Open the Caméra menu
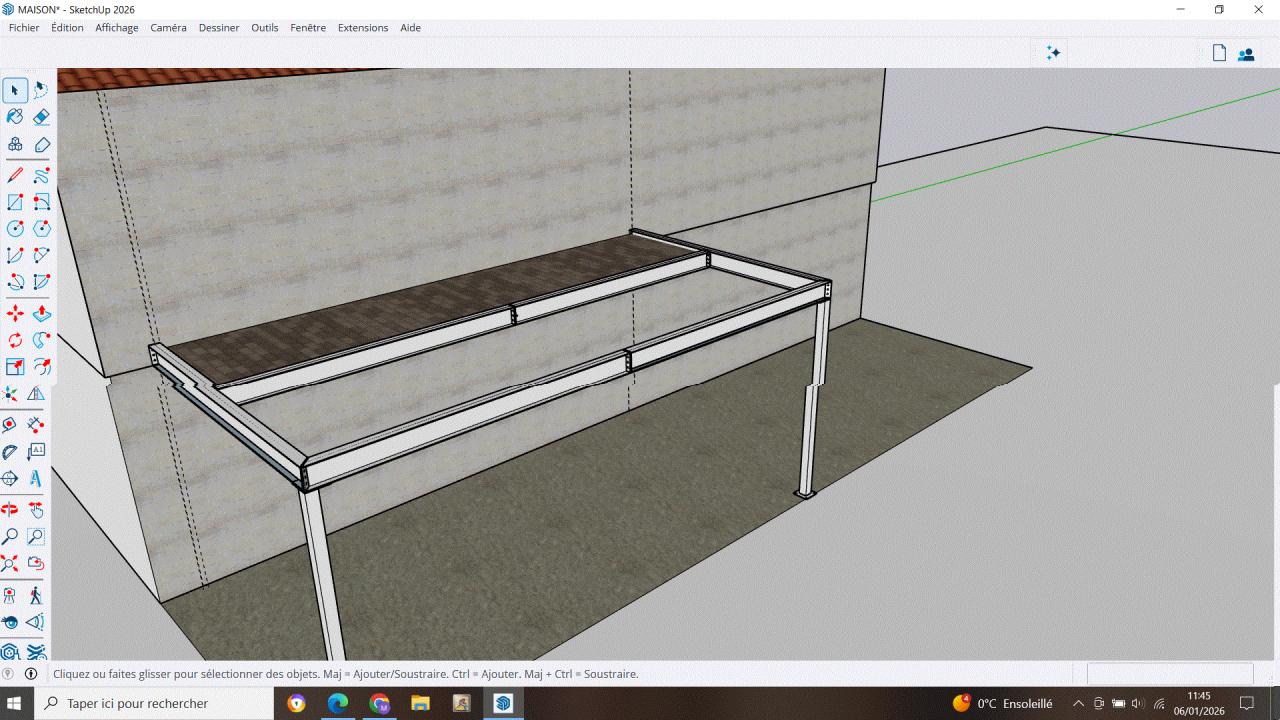The height and width of the screenshot is (720, 1280). pyautogui.click(x=168, y=28)
